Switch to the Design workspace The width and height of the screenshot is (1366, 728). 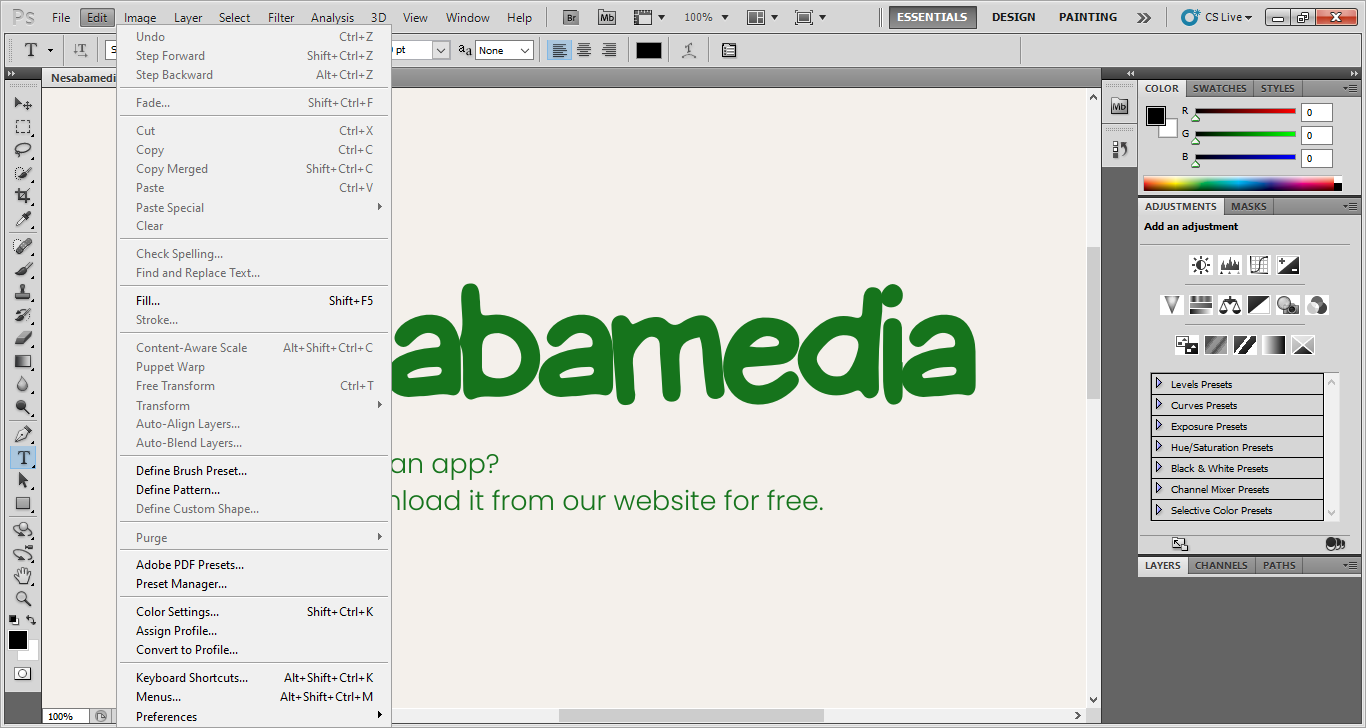tap(1013, 17)
